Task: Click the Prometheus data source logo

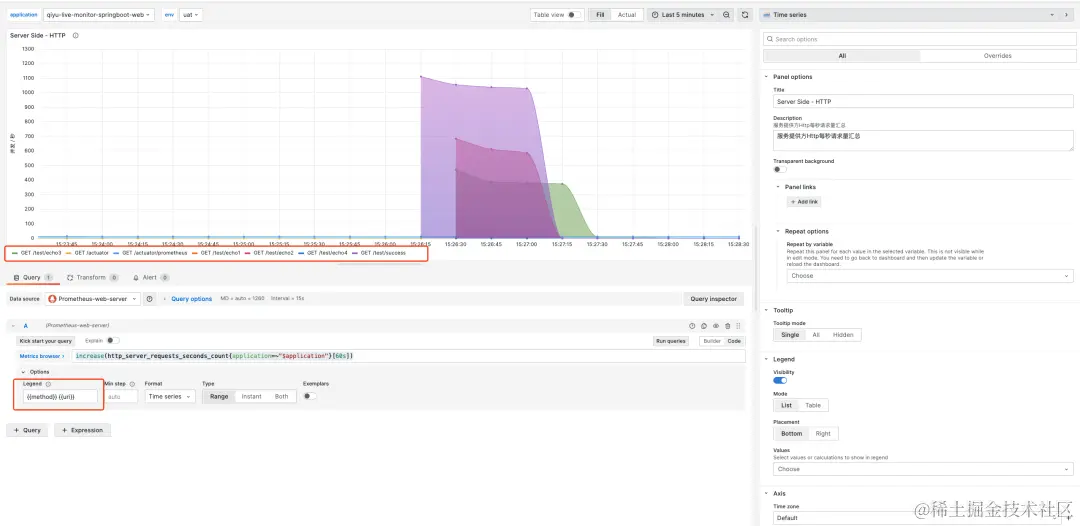Action: point(53,299)
